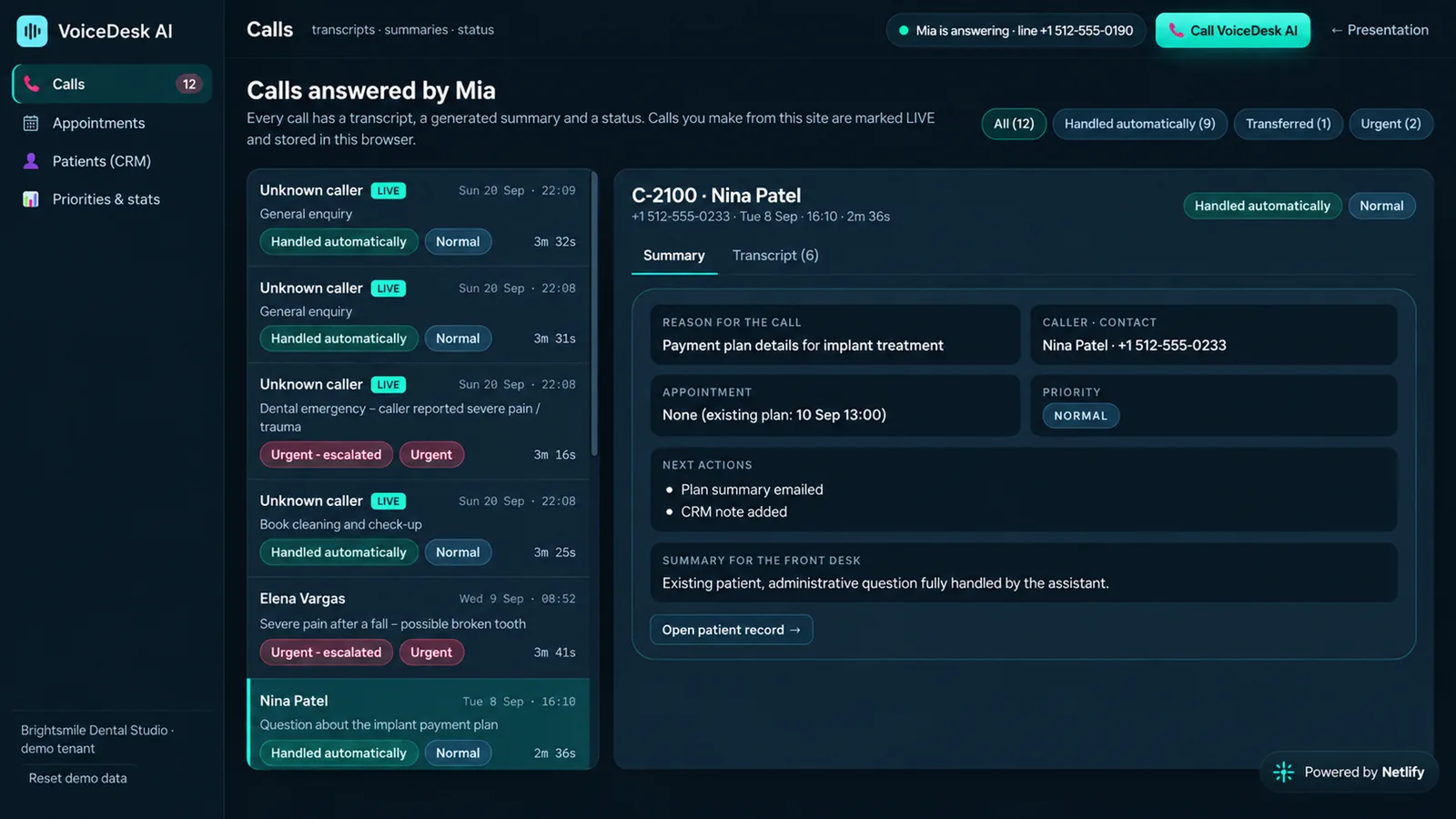Click the 3m 41s duration on Elena Vargas
The image size is (1456, 819).
(554, 652)
